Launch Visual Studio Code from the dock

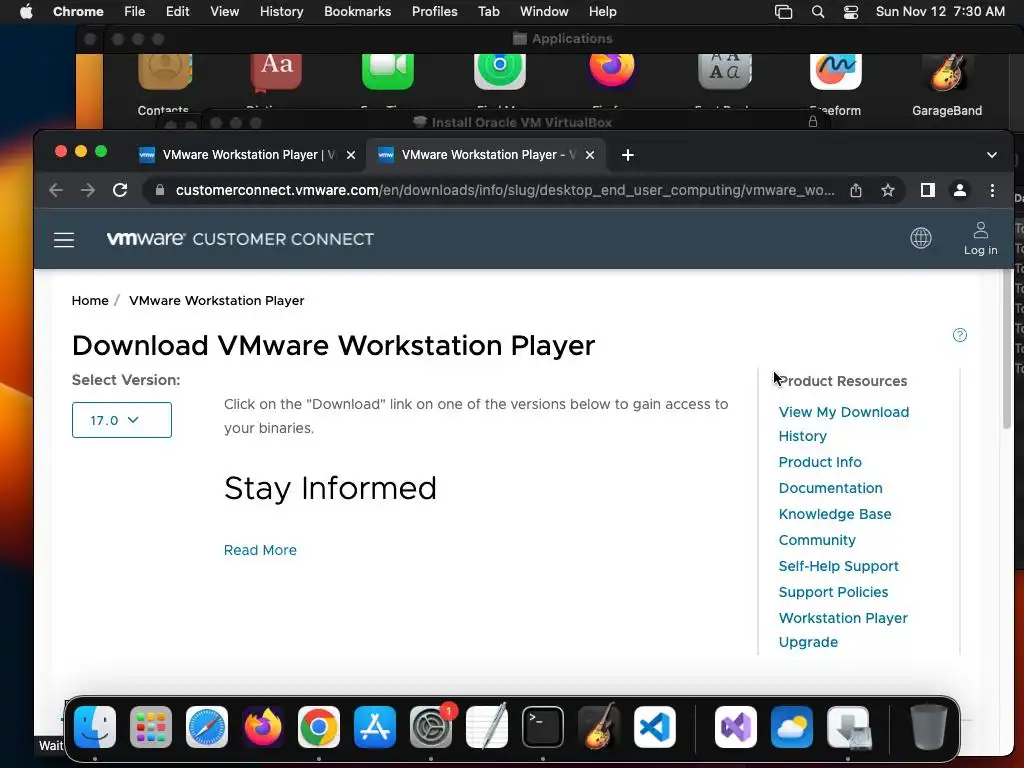[654, 727]
